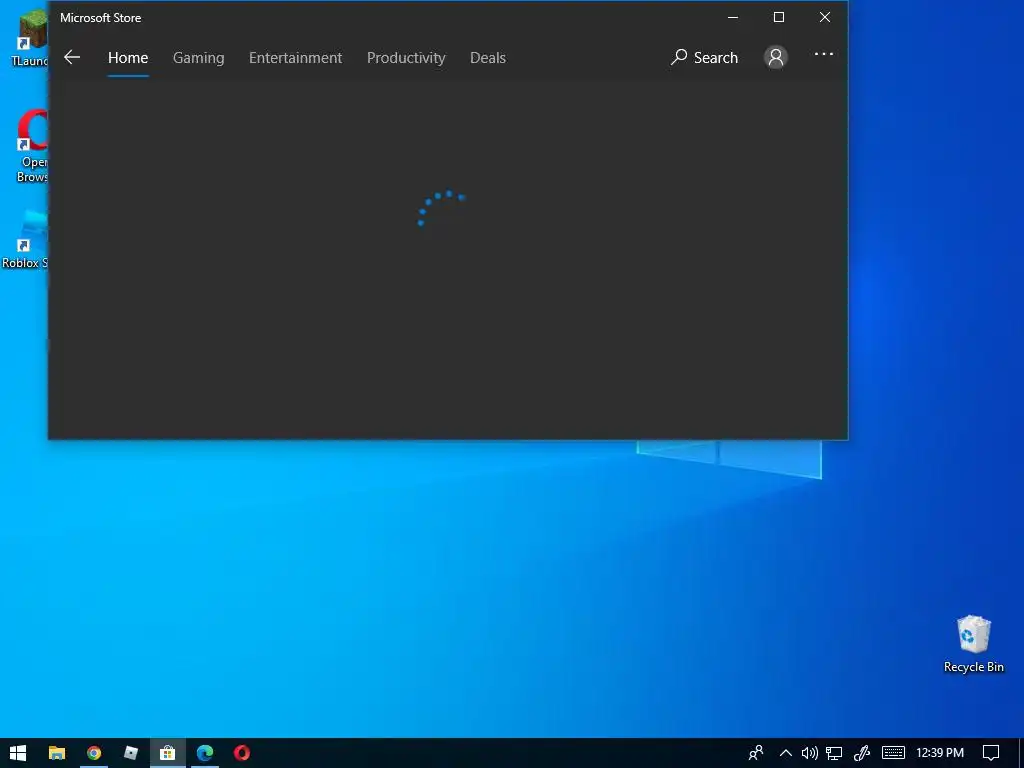The width and height of the screenshot is (1024, 768).
Task: Select the Productivity tab
Action: 406,57
